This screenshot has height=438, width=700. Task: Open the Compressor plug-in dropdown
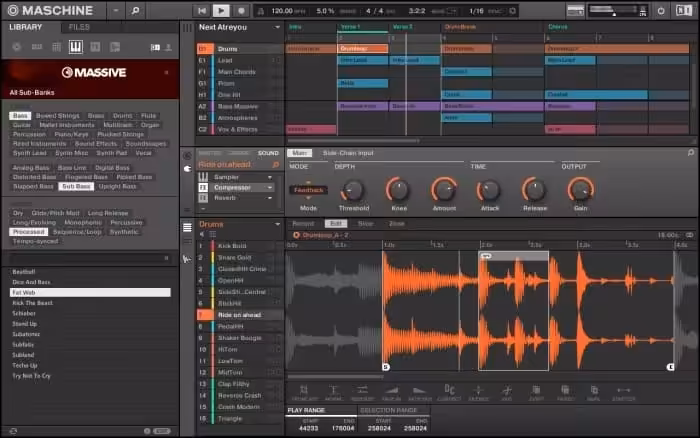pos(270,188)
